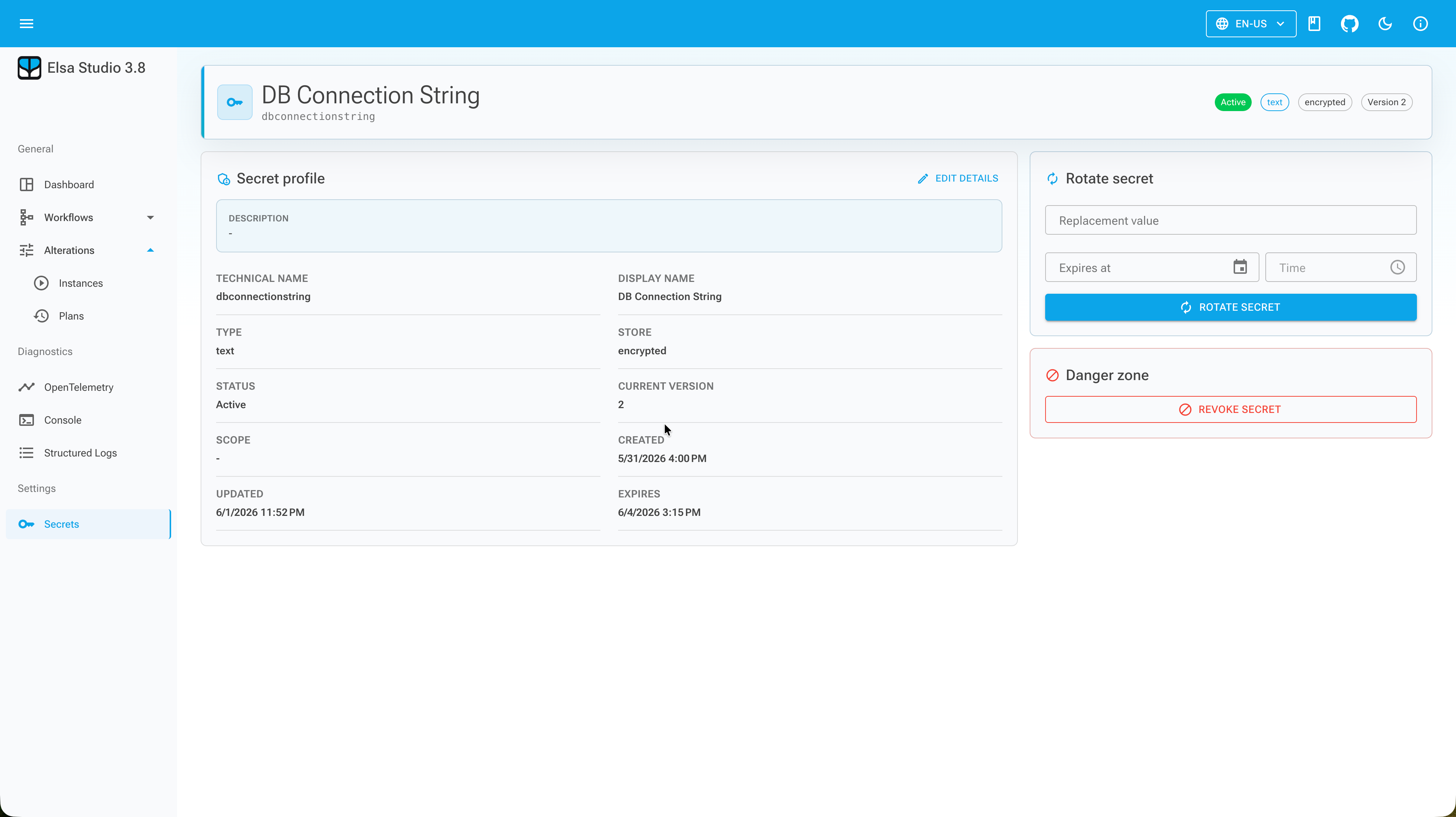Screen dimensions: 1456x817
Task: Click the Secret profile shield icon
Action: pos(224,179)
